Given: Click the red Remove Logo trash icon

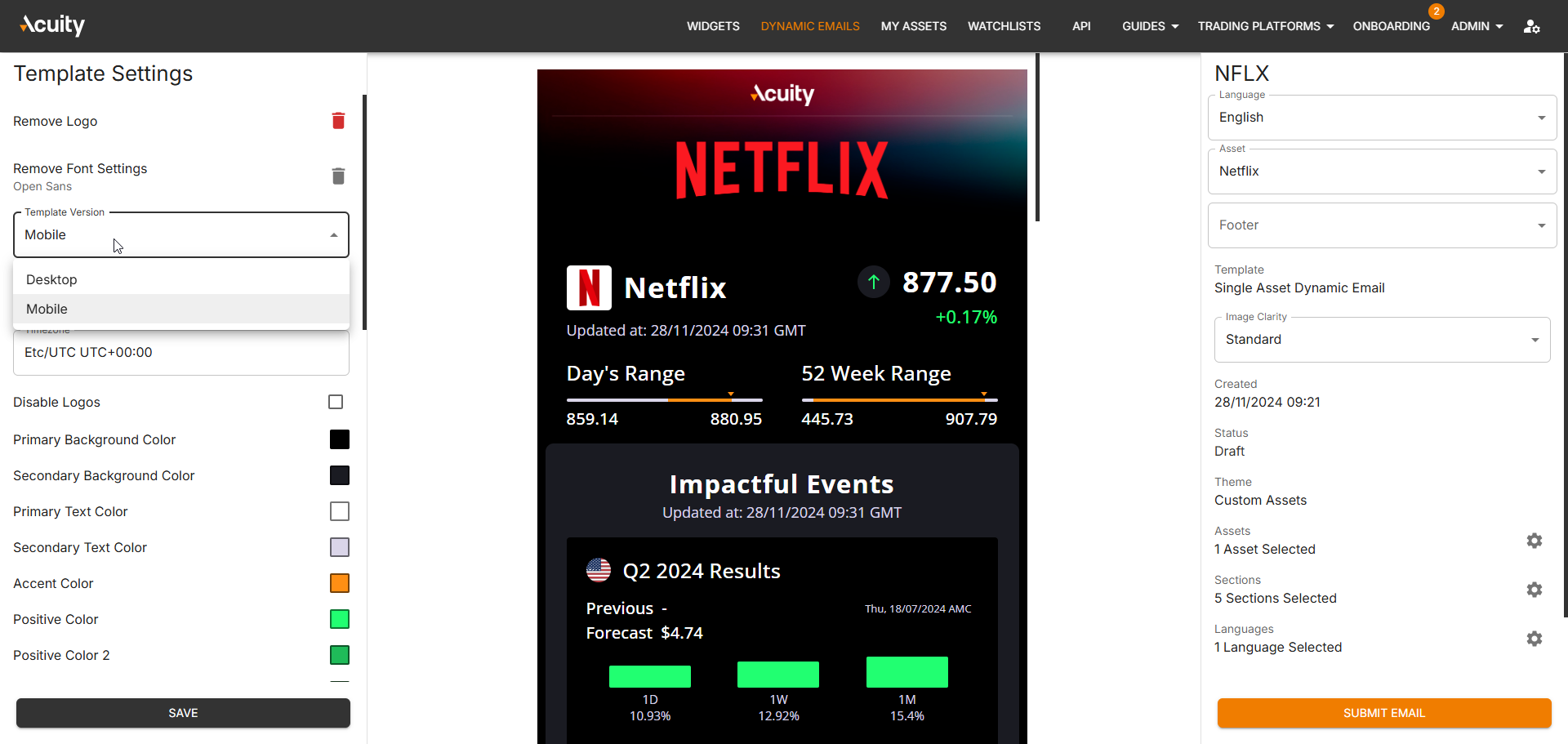Looking at the screenshot, I should (338, 121).
